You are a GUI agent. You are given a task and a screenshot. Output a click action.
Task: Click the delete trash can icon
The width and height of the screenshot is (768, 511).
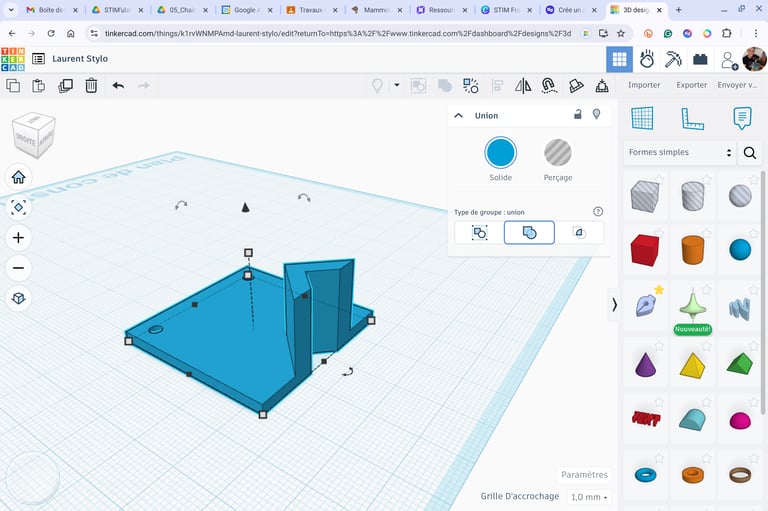[x=91, y=85]
